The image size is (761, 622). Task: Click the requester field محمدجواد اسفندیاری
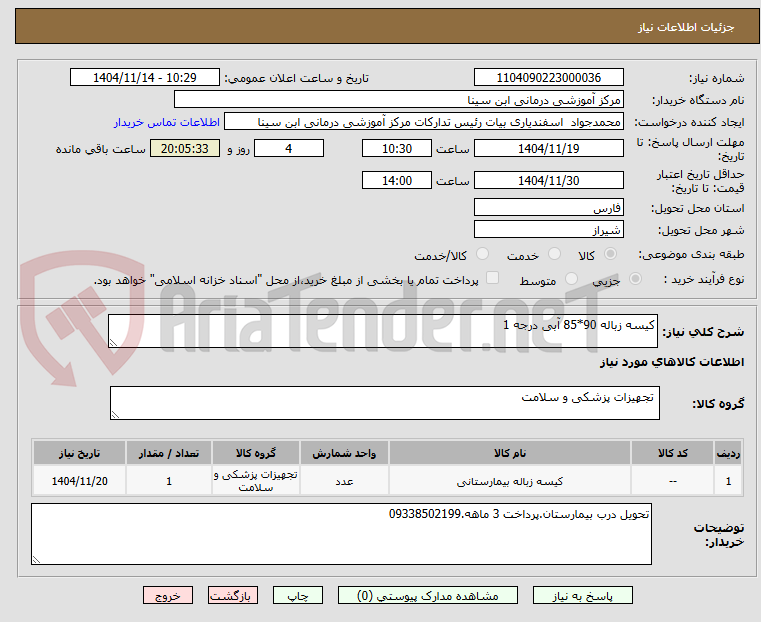424,122
